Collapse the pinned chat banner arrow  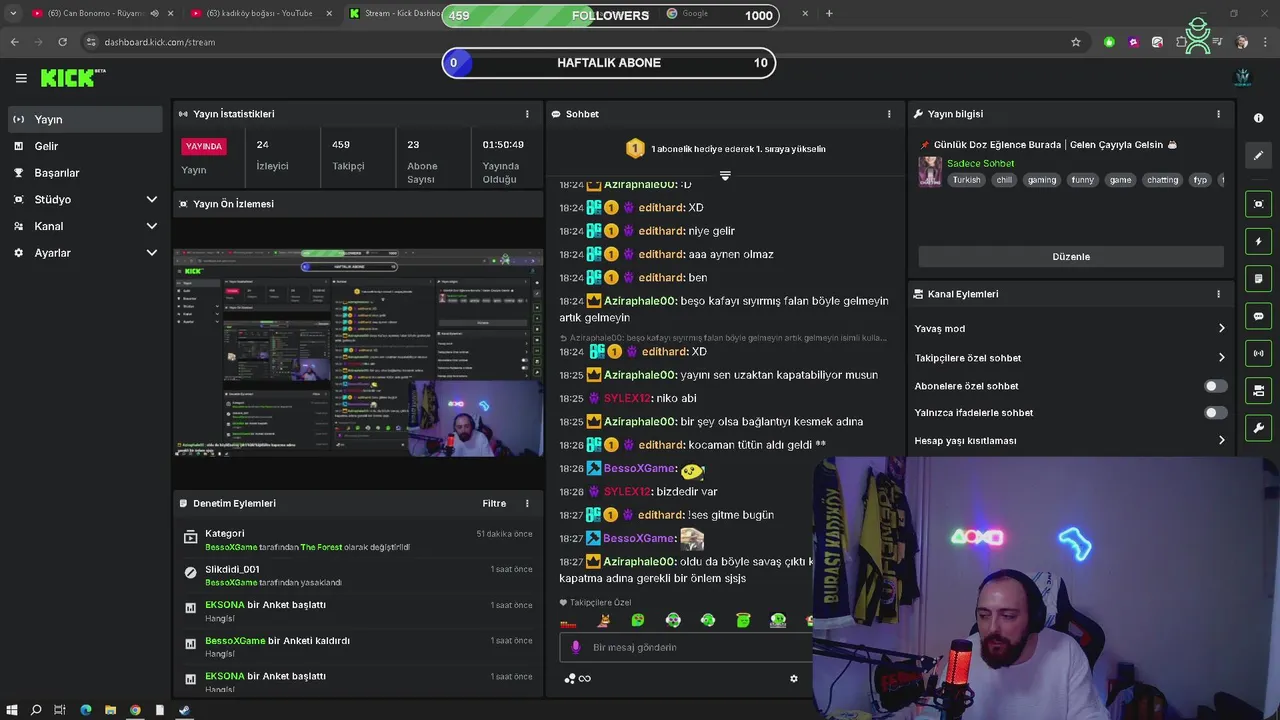[x=725, y=175]
